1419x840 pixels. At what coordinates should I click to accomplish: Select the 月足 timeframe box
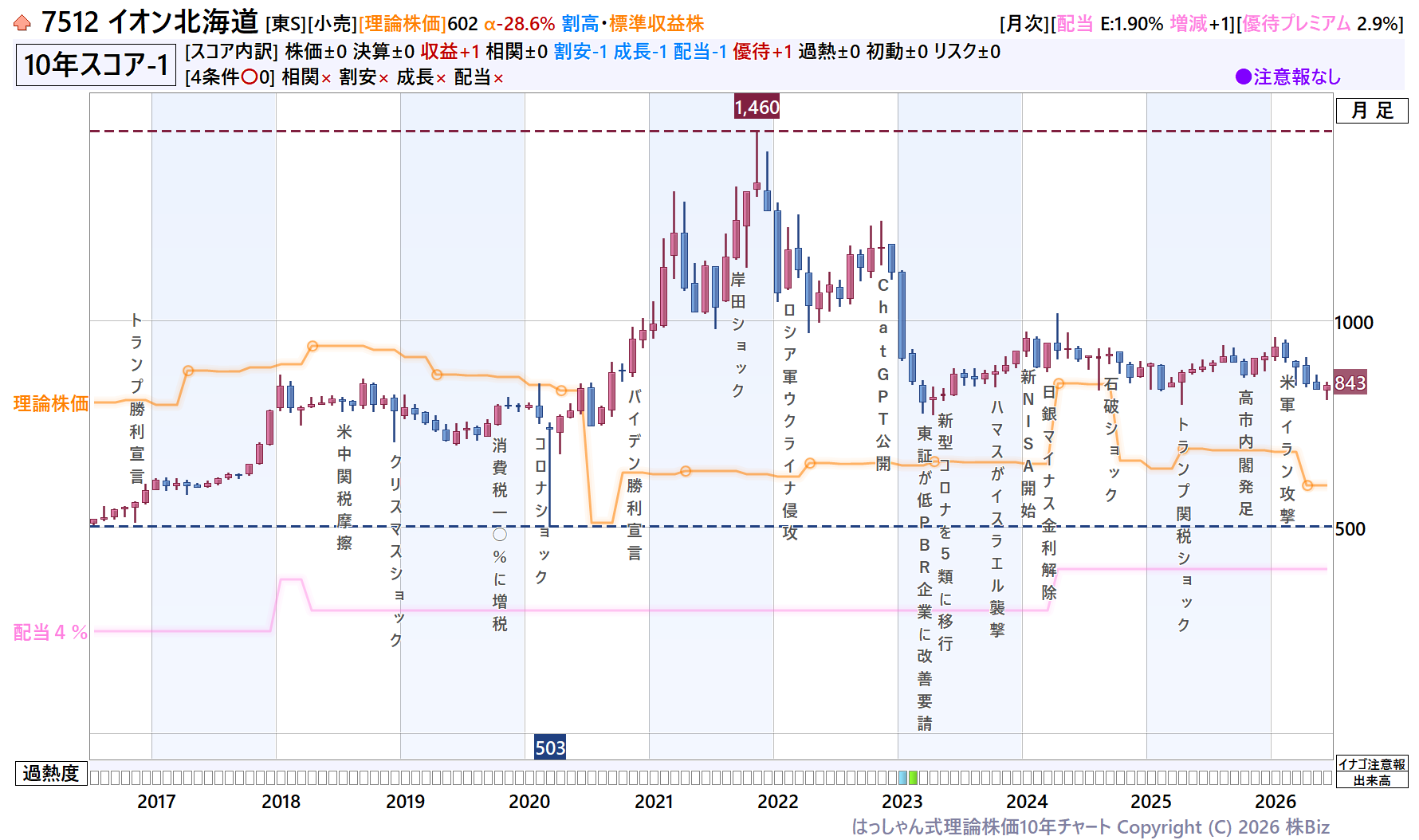[1372, 111]
